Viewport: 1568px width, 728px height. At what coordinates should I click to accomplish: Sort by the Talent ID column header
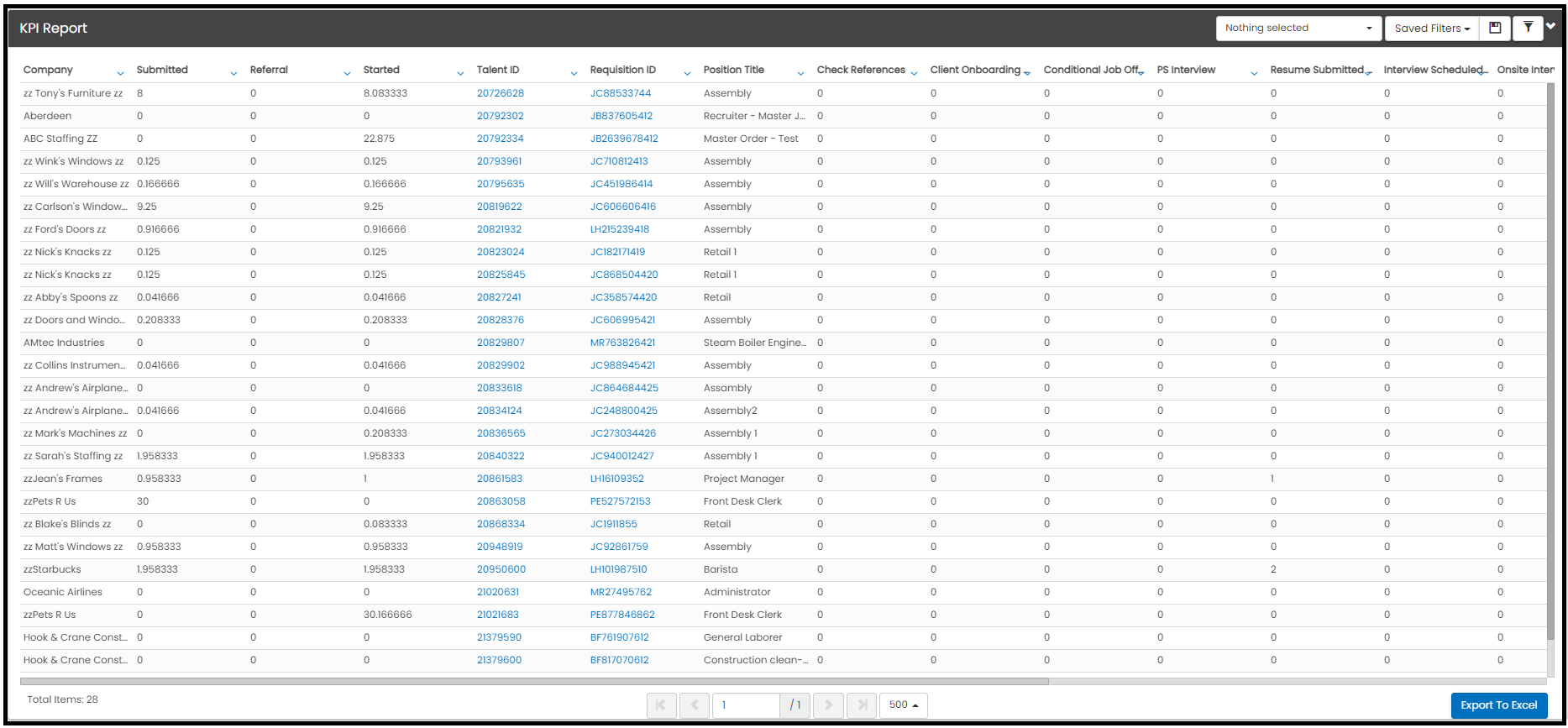498,70
